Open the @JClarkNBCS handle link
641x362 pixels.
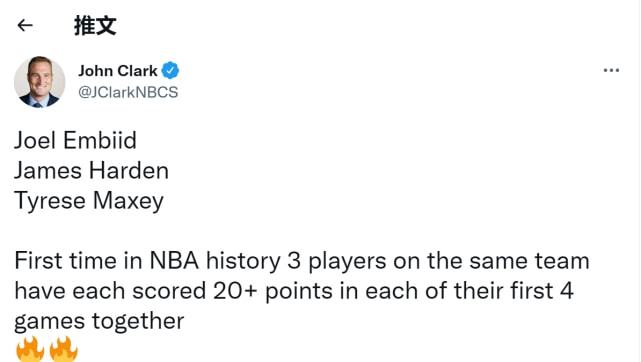tap(128, 92)
